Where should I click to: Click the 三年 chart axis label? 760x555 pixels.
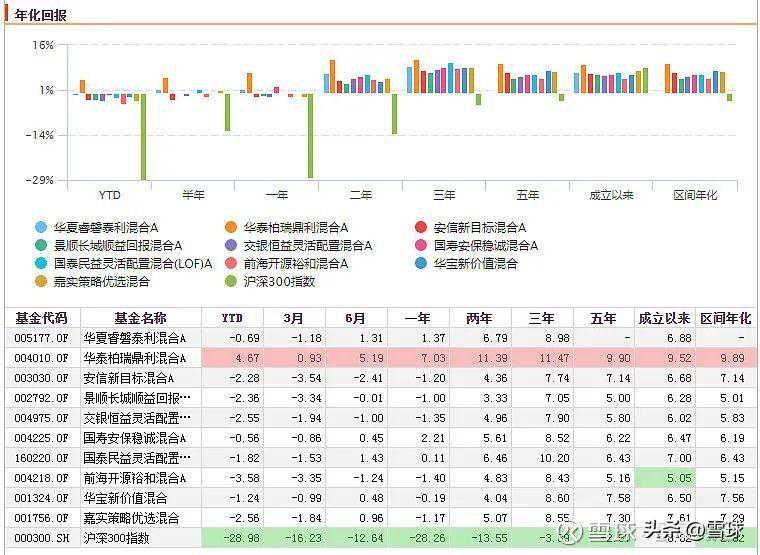[x=444, y=195]
